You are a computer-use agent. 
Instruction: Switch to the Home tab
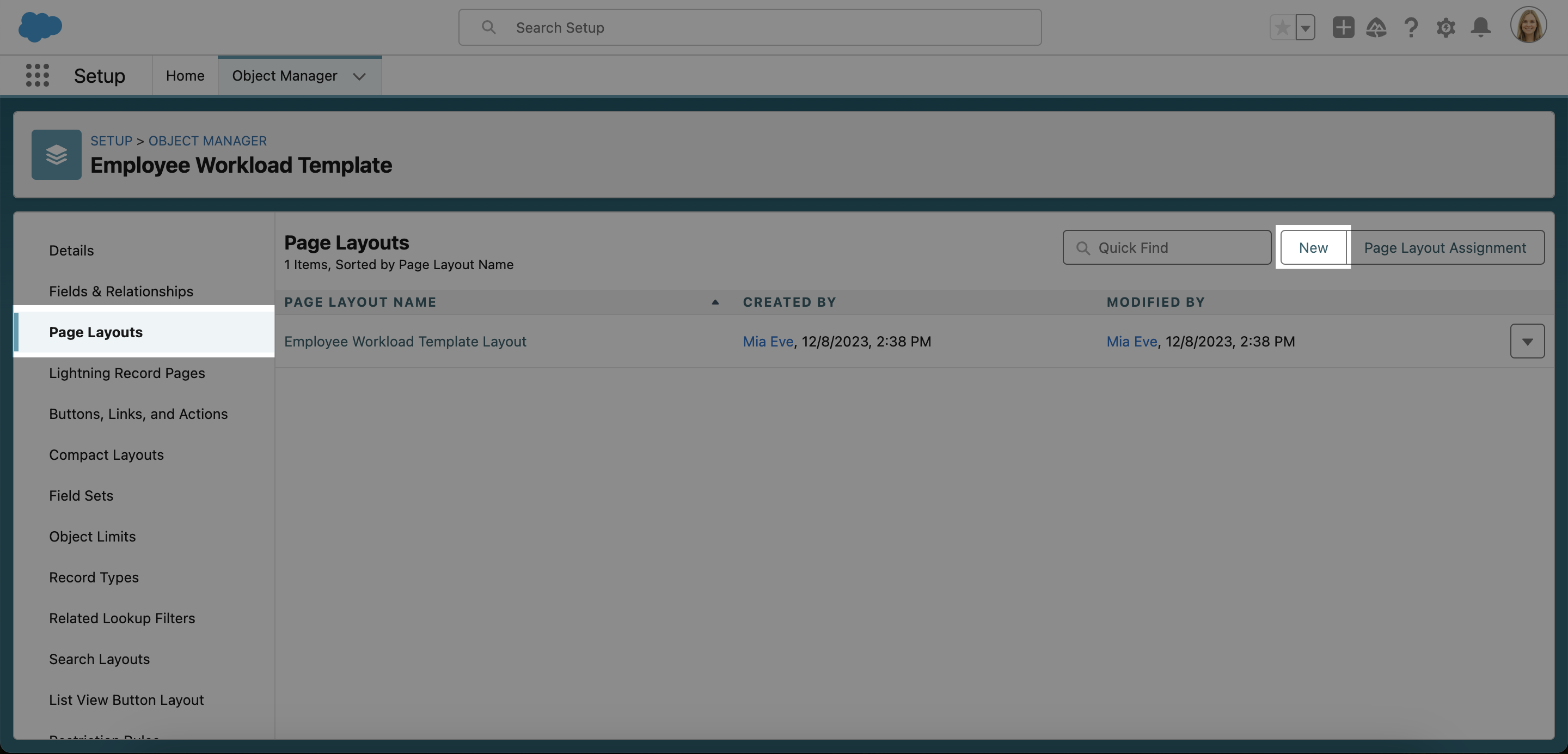185,76
